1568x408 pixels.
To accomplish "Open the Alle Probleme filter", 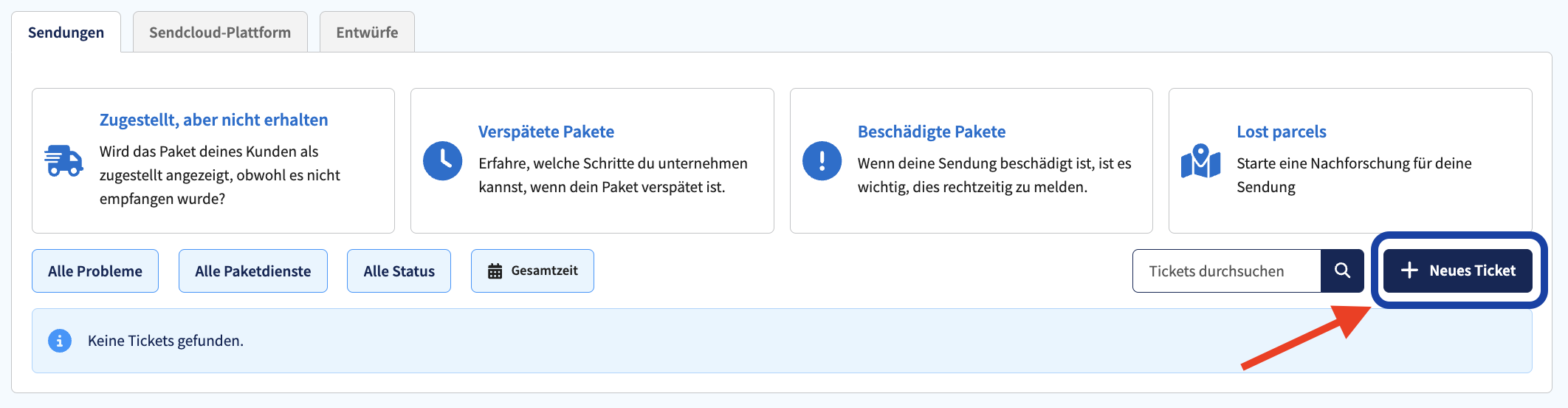I will [95, 271].
